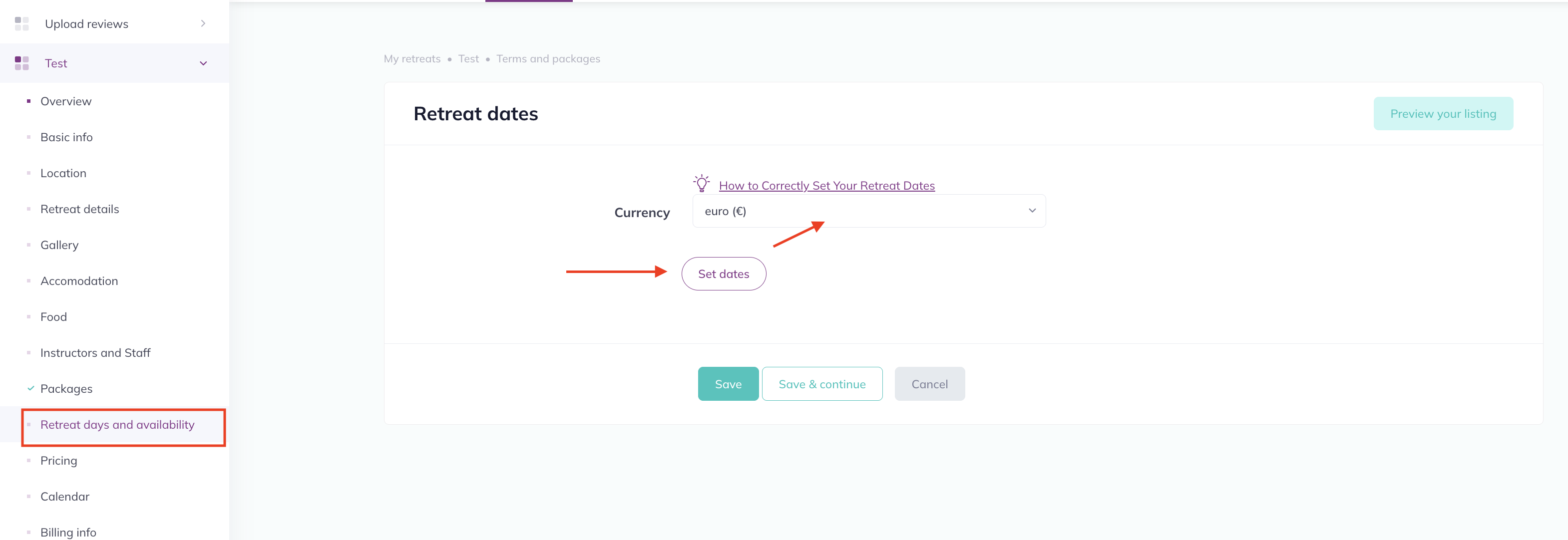Click Terms and packages breadcrumb
The height and width of the screenshot is (540, 1568).
(x=548, y=59)
